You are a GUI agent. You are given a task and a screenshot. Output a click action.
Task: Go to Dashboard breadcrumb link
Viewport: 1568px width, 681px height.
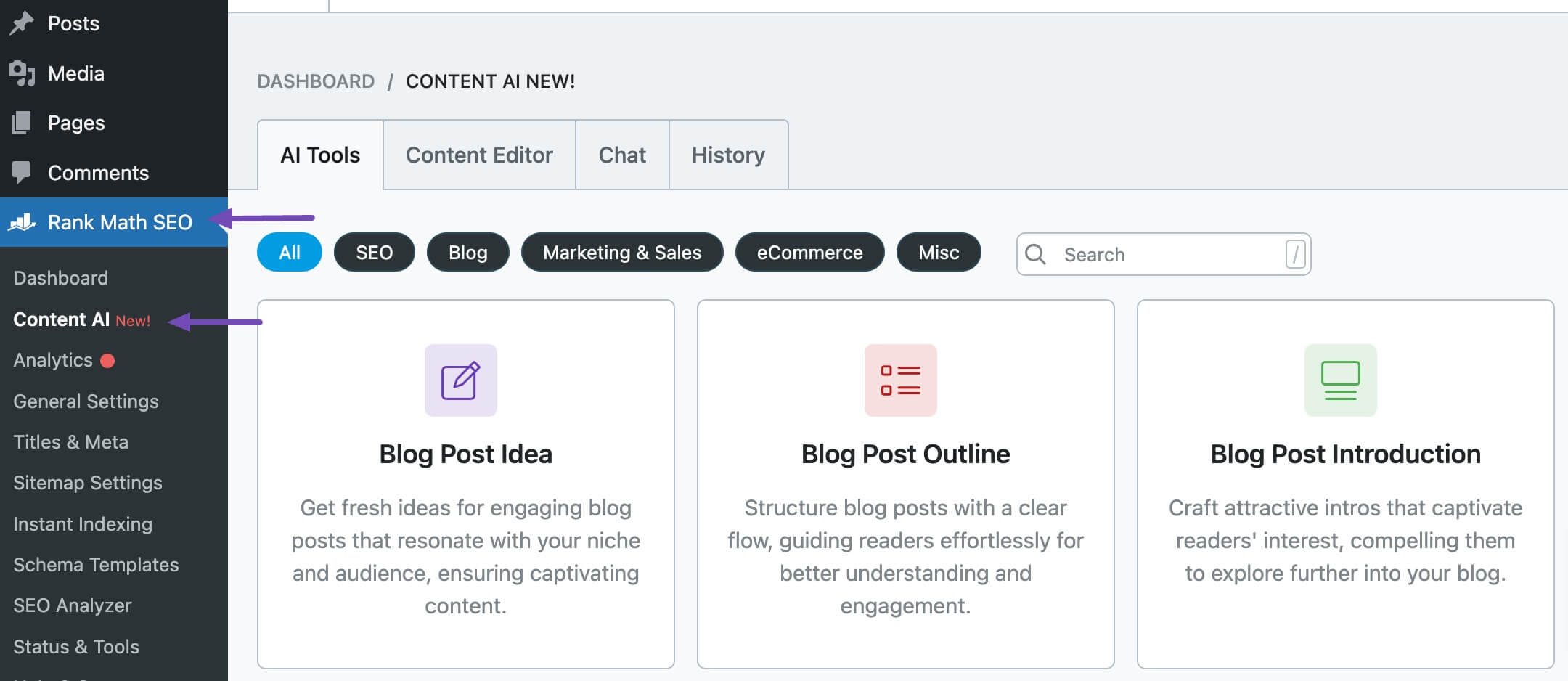[x=316, y=81]
